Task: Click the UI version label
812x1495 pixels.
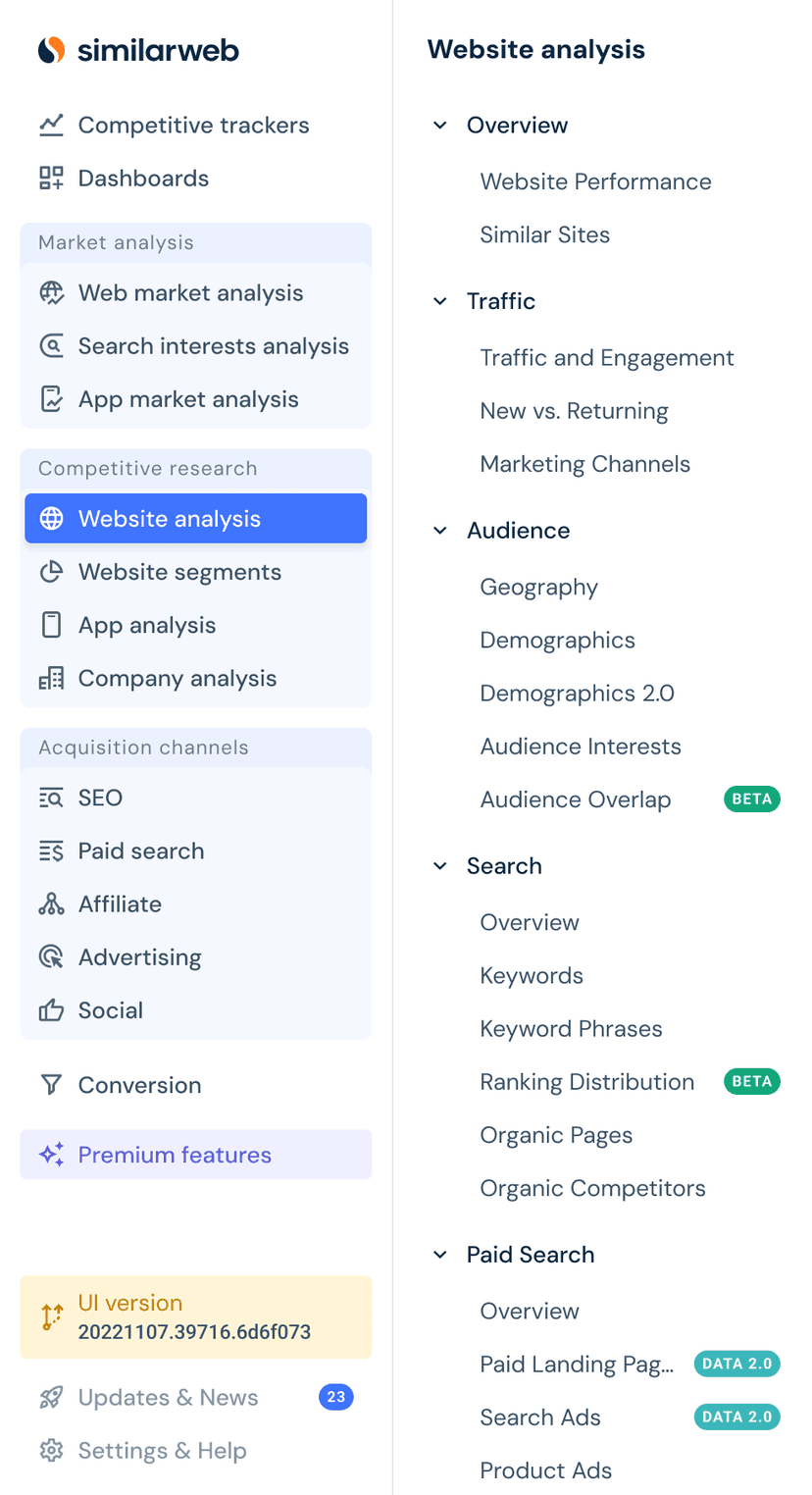Action: pyautogui.click(x=130, y=1302)
